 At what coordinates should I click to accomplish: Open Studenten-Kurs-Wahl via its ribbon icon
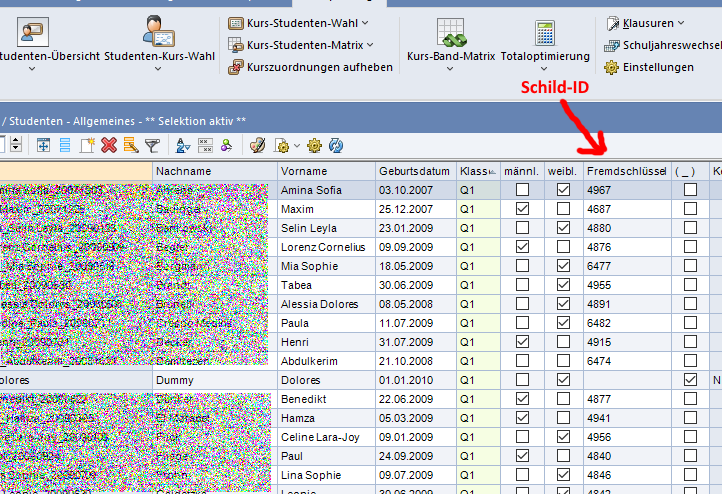(158, 31)
